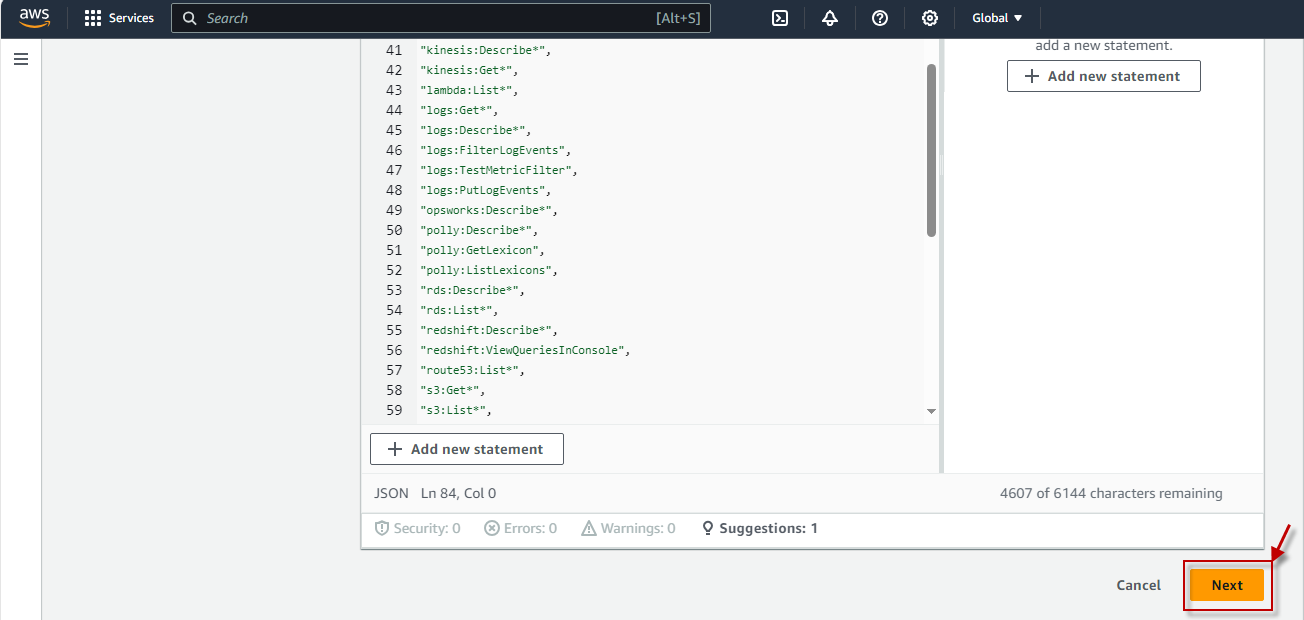This screenshot has height=620, width=1304.
Task: Click the characters remaining counter
Action: click(x=1111, y=493)
